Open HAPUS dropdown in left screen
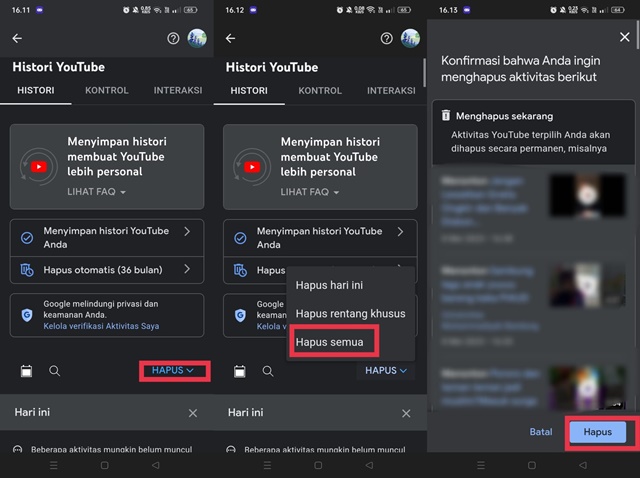640x478 pixels. point(173,370)
